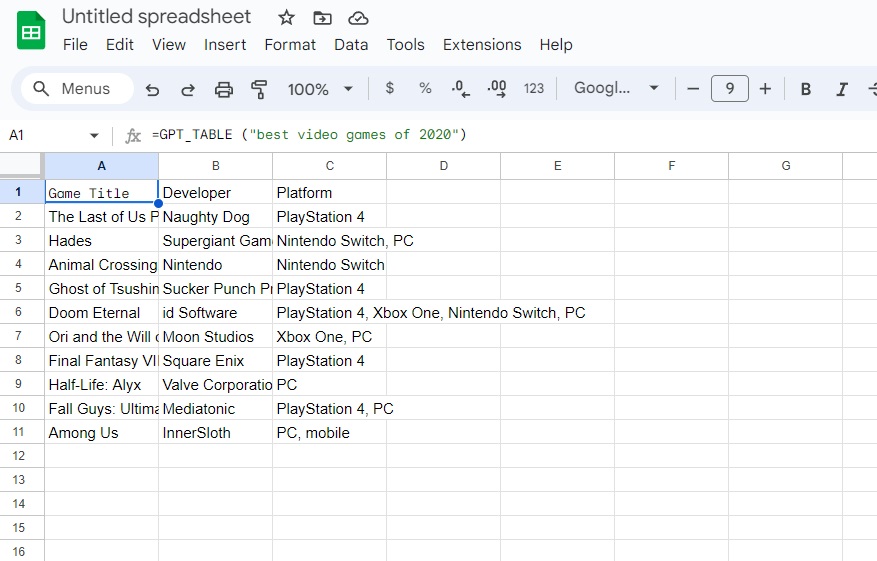Open the Data menu
Image resolution: width=877 pixels, height=561 pixels.
[351, 45]
